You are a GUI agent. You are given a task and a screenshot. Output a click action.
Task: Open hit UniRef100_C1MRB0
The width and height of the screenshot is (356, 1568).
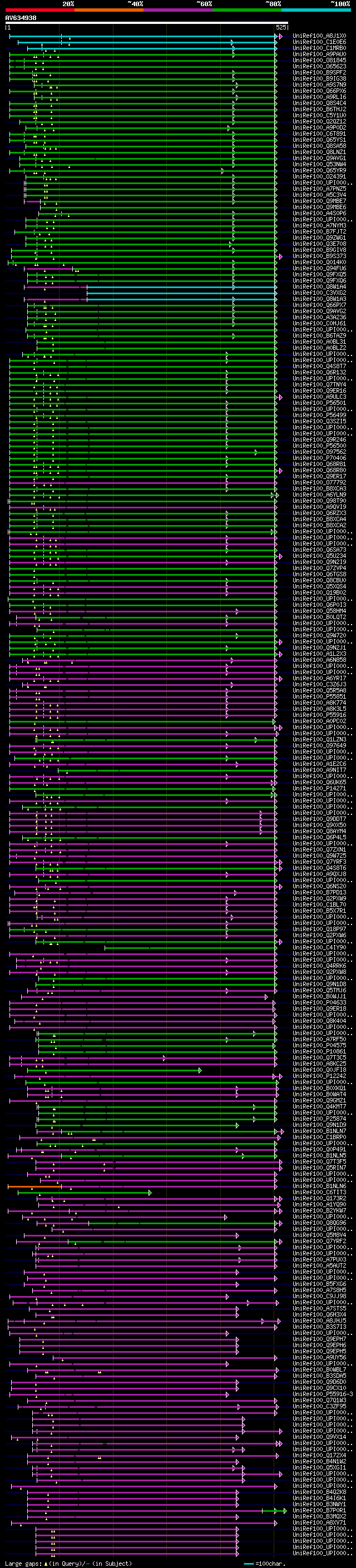(319, 48)
